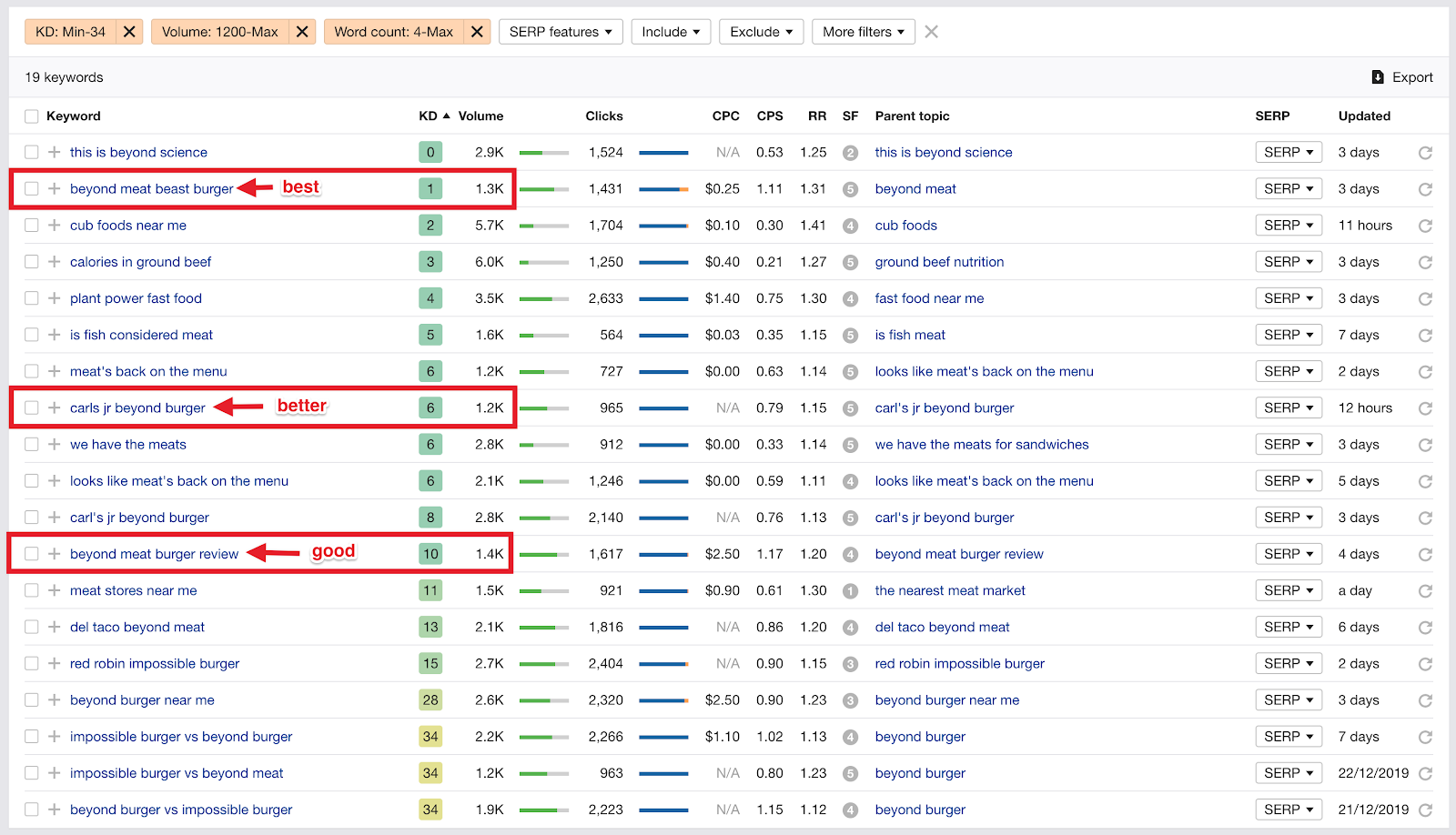Click SF badge for 'cub foods near me'
Image resolution: width=1456 pixels, height=835 pixels.
pyautogui.click(x=850, y=226)
